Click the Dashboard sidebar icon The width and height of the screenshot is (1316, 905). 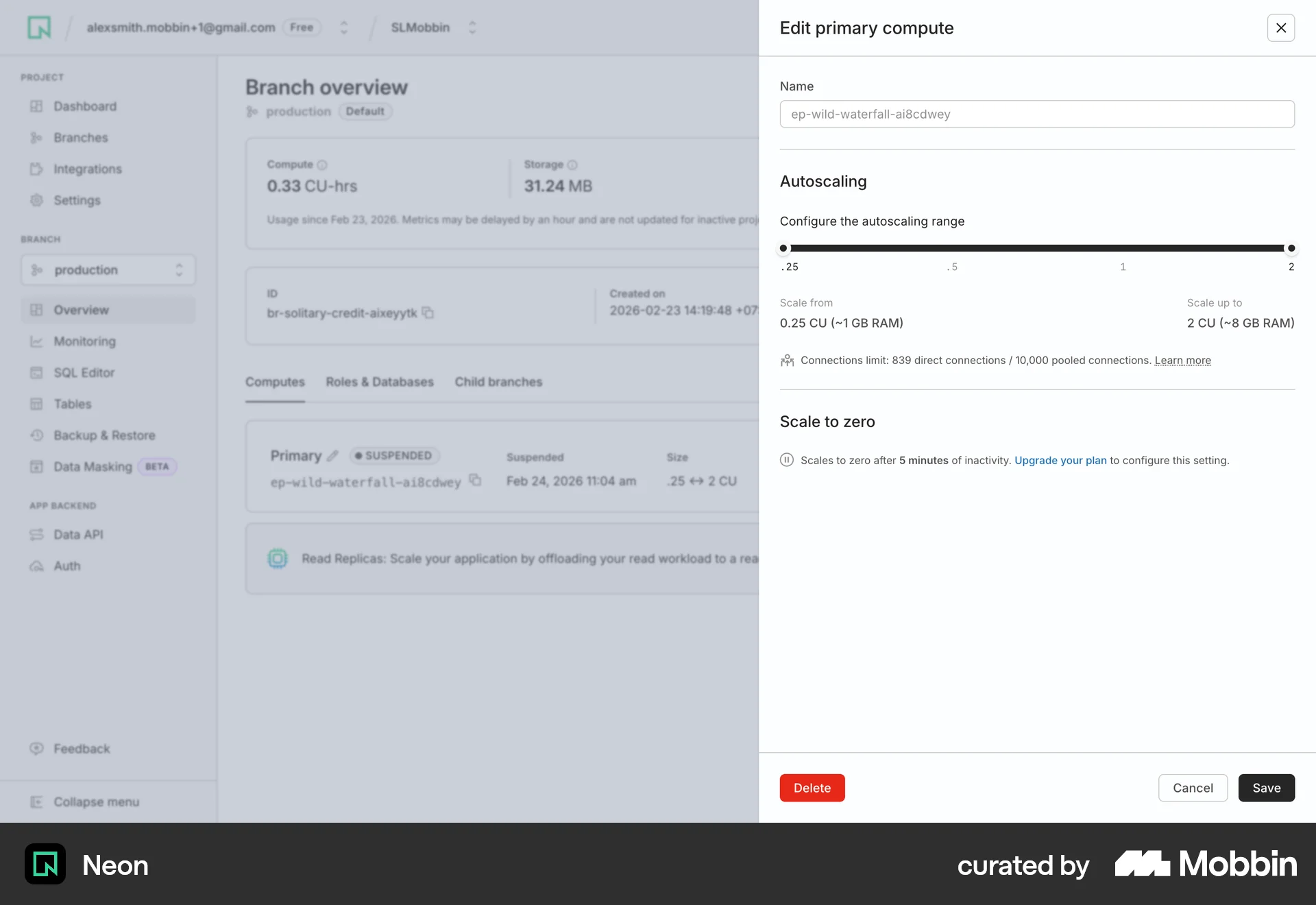(36, 106)
